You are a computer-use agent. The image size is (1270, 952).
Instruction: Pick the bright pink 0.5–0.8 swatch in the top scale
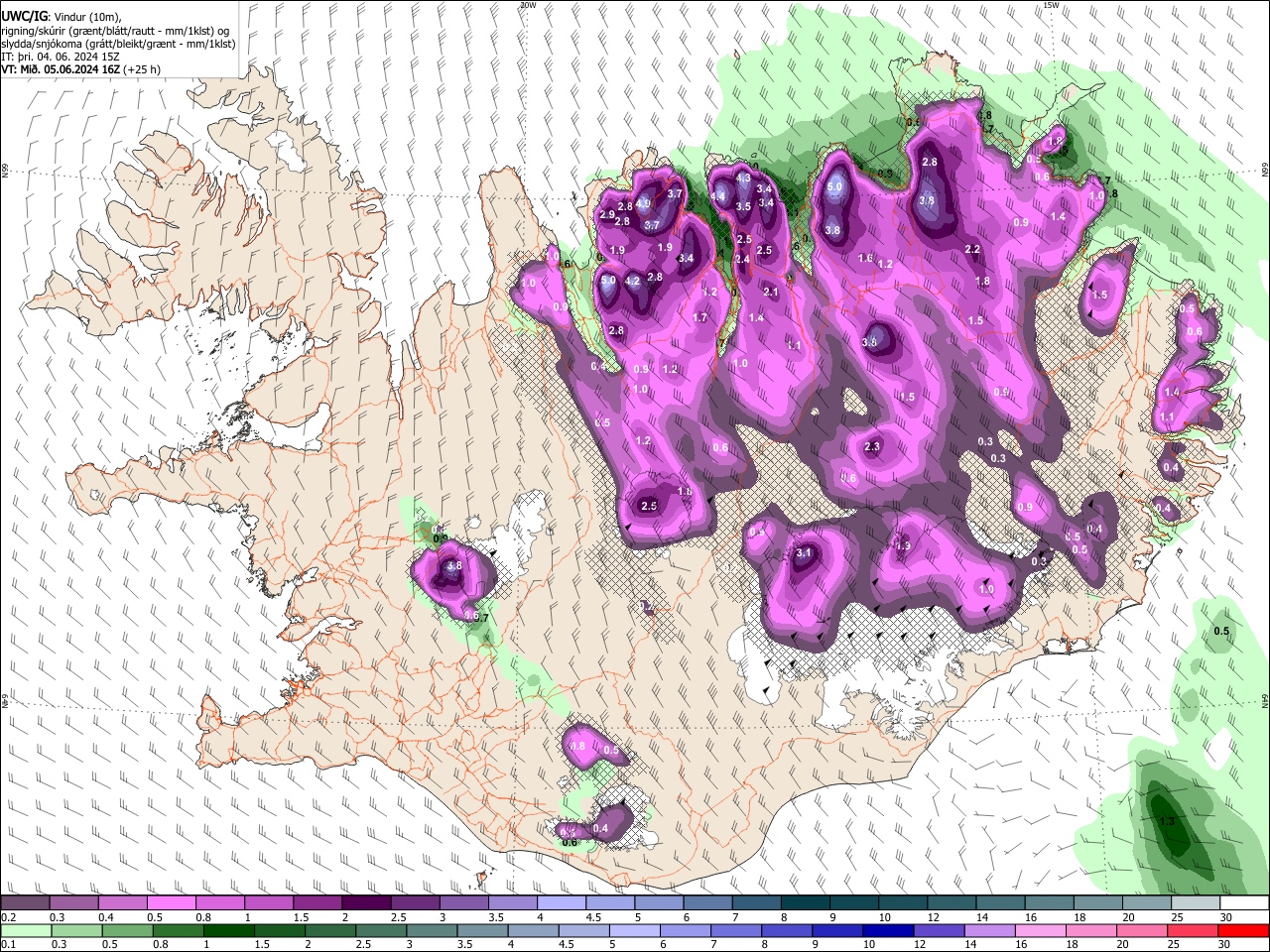(x=171, y=903)
